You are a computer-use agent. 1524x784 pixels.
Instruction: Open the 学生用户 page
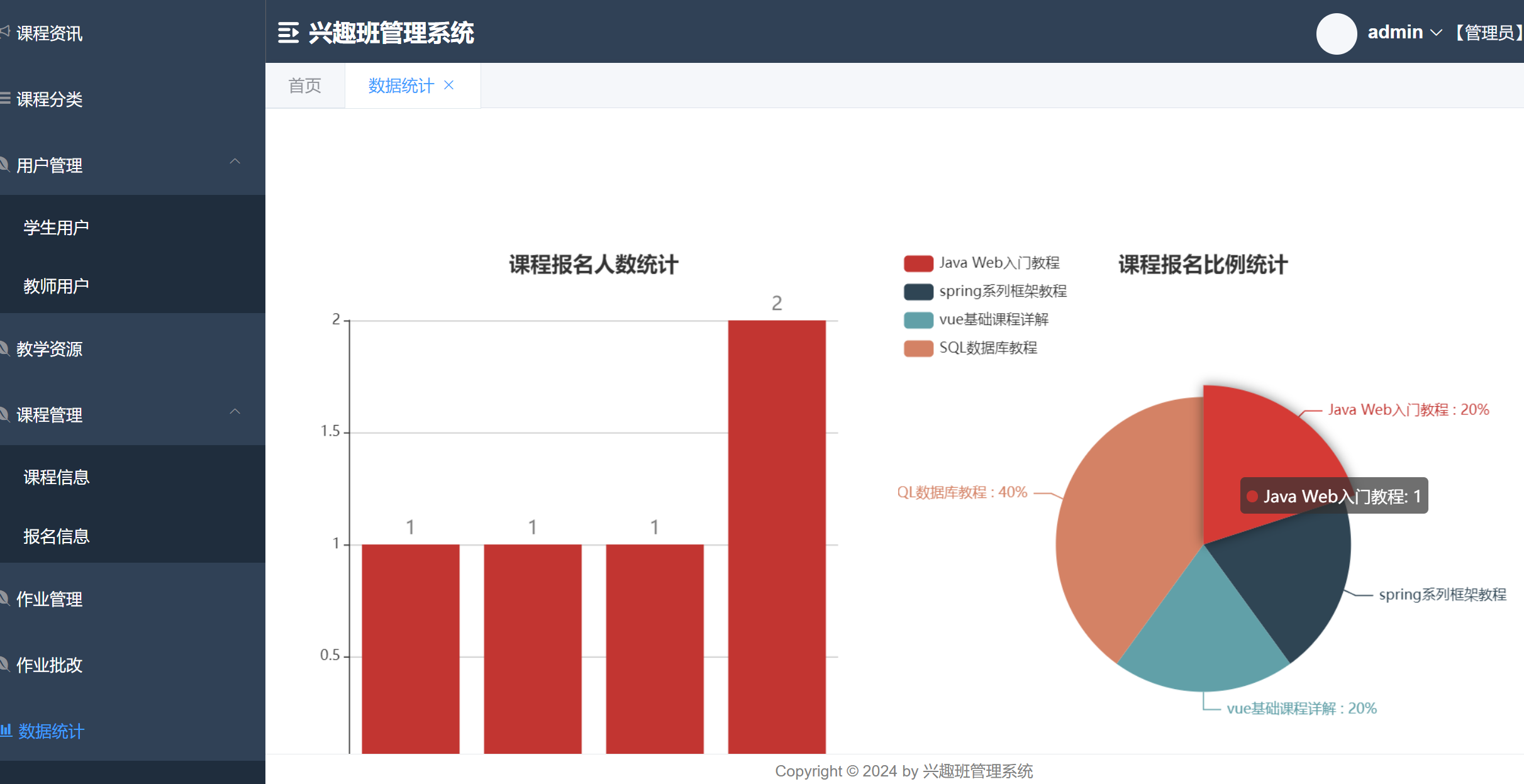[56, 226]
